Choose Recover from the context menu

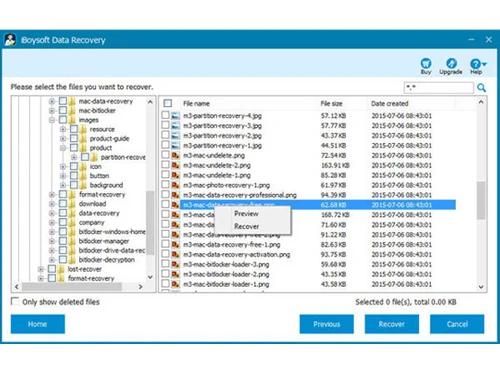pyautogui.click(x=246, y=226)
